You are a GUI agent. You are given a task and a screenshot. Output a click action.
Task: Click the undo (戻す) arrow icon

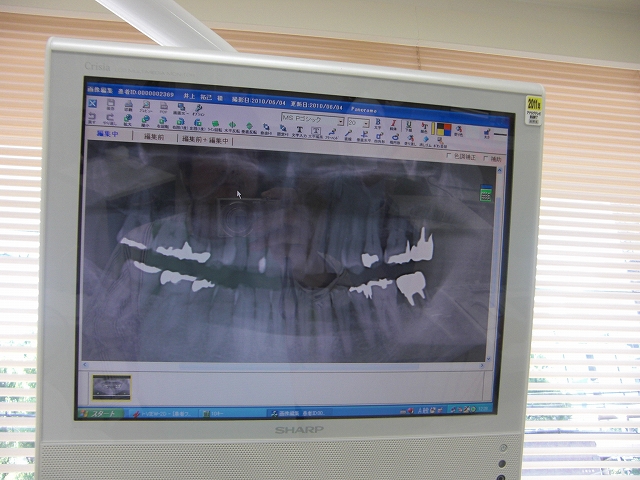coord(92,116)
